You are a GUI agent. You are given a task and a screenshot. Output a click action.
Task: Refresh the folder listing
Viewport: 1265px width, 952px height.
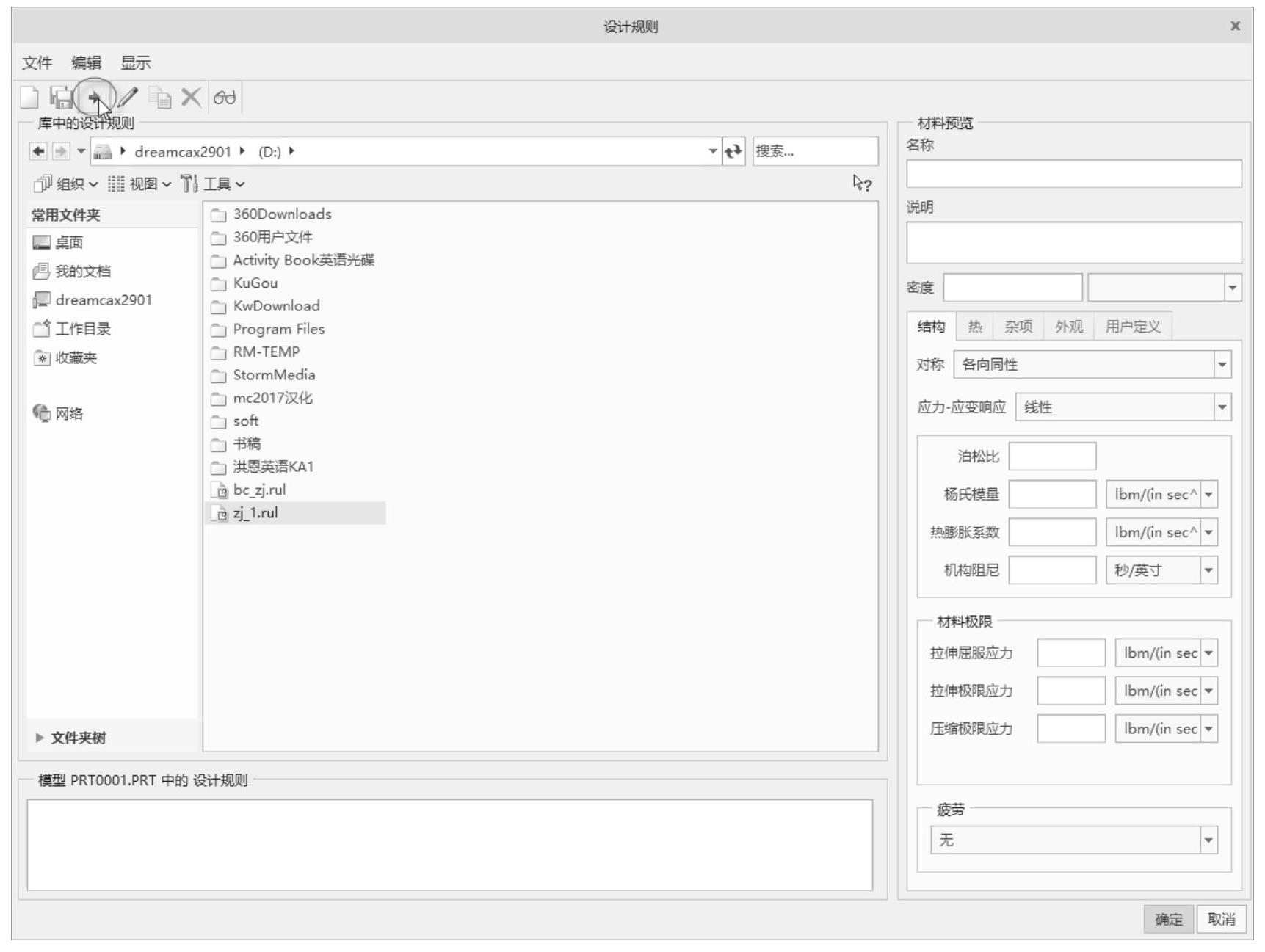click(733, 151)
